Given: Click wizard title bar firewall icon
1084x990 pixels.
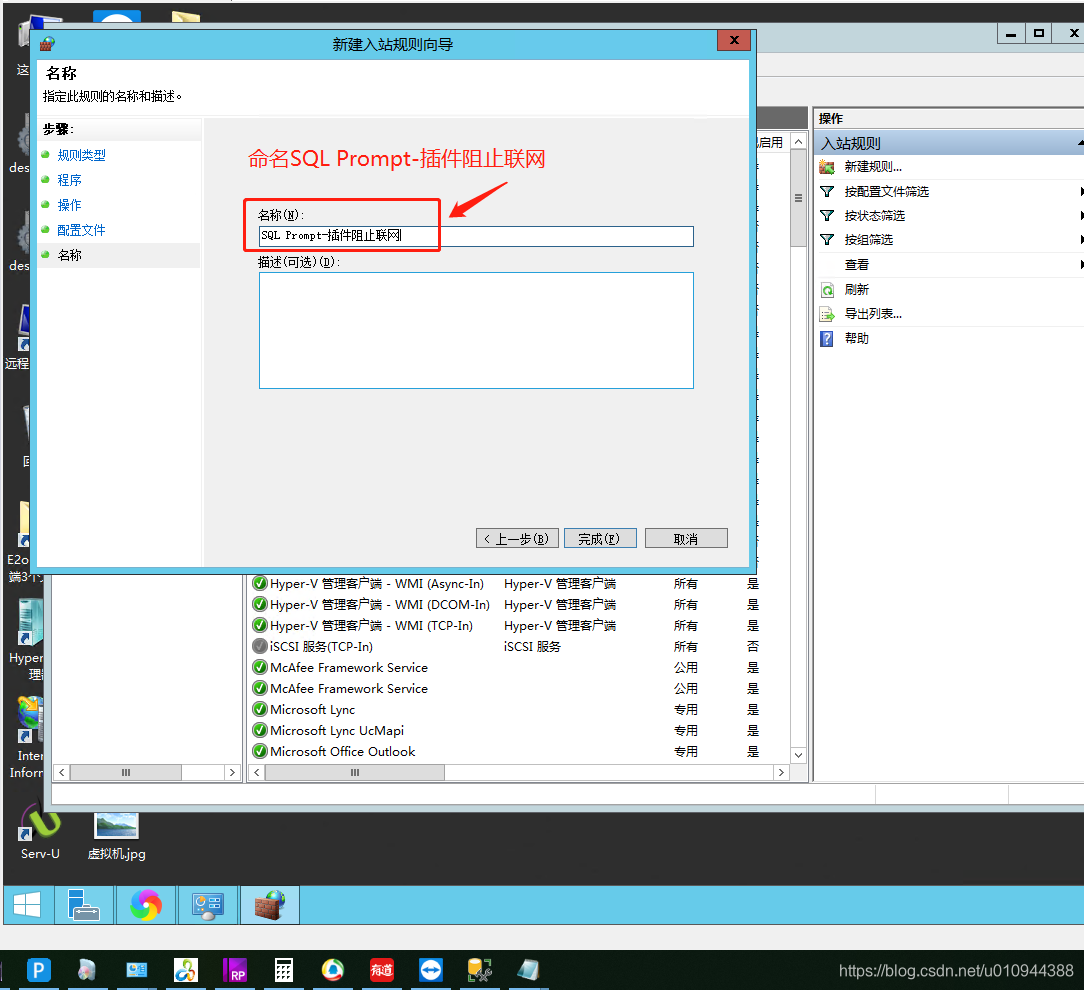Looking at the screenshot, I should pos(47,44).
